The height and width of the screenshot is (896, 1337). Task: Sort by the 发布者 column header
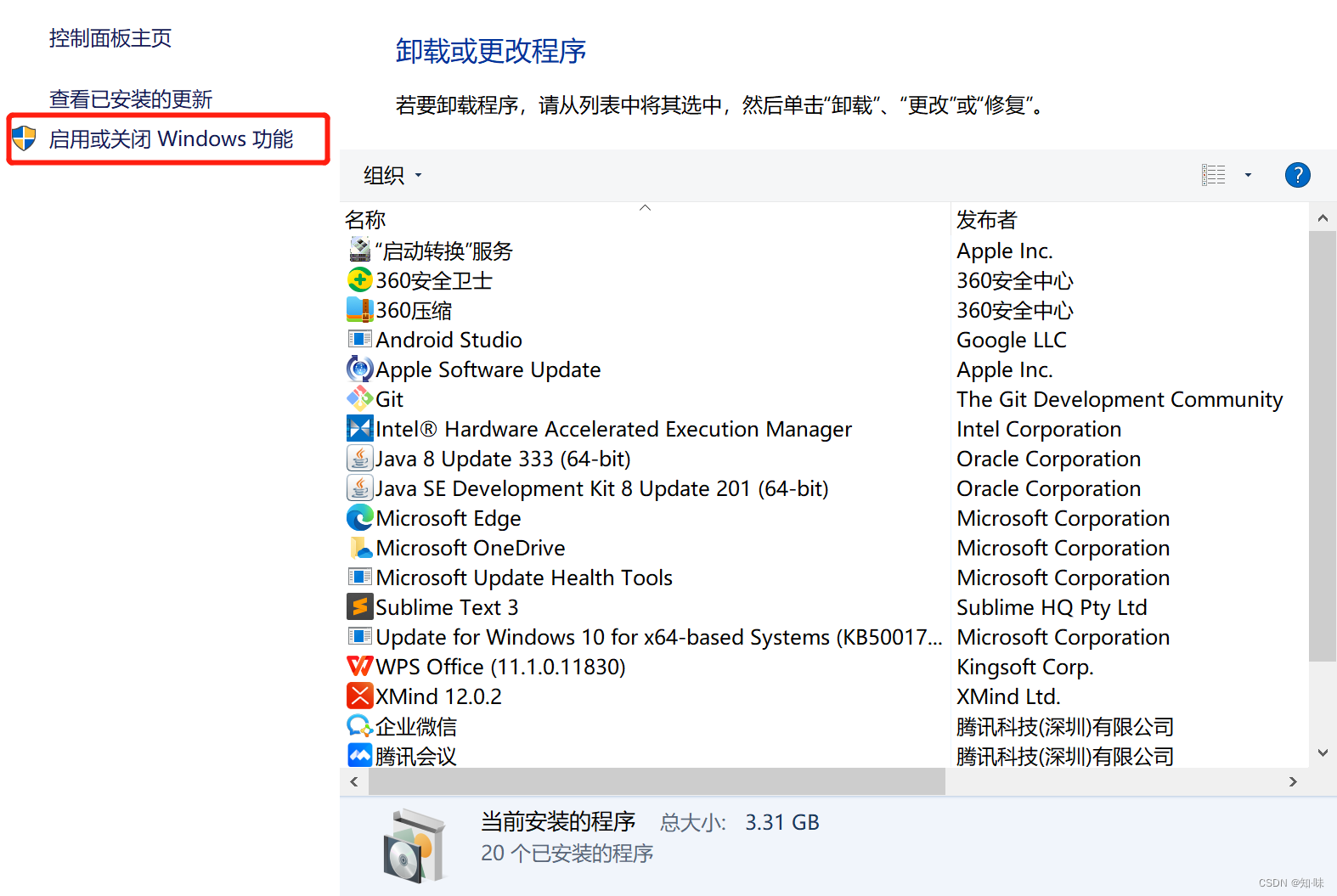[986, 220]
